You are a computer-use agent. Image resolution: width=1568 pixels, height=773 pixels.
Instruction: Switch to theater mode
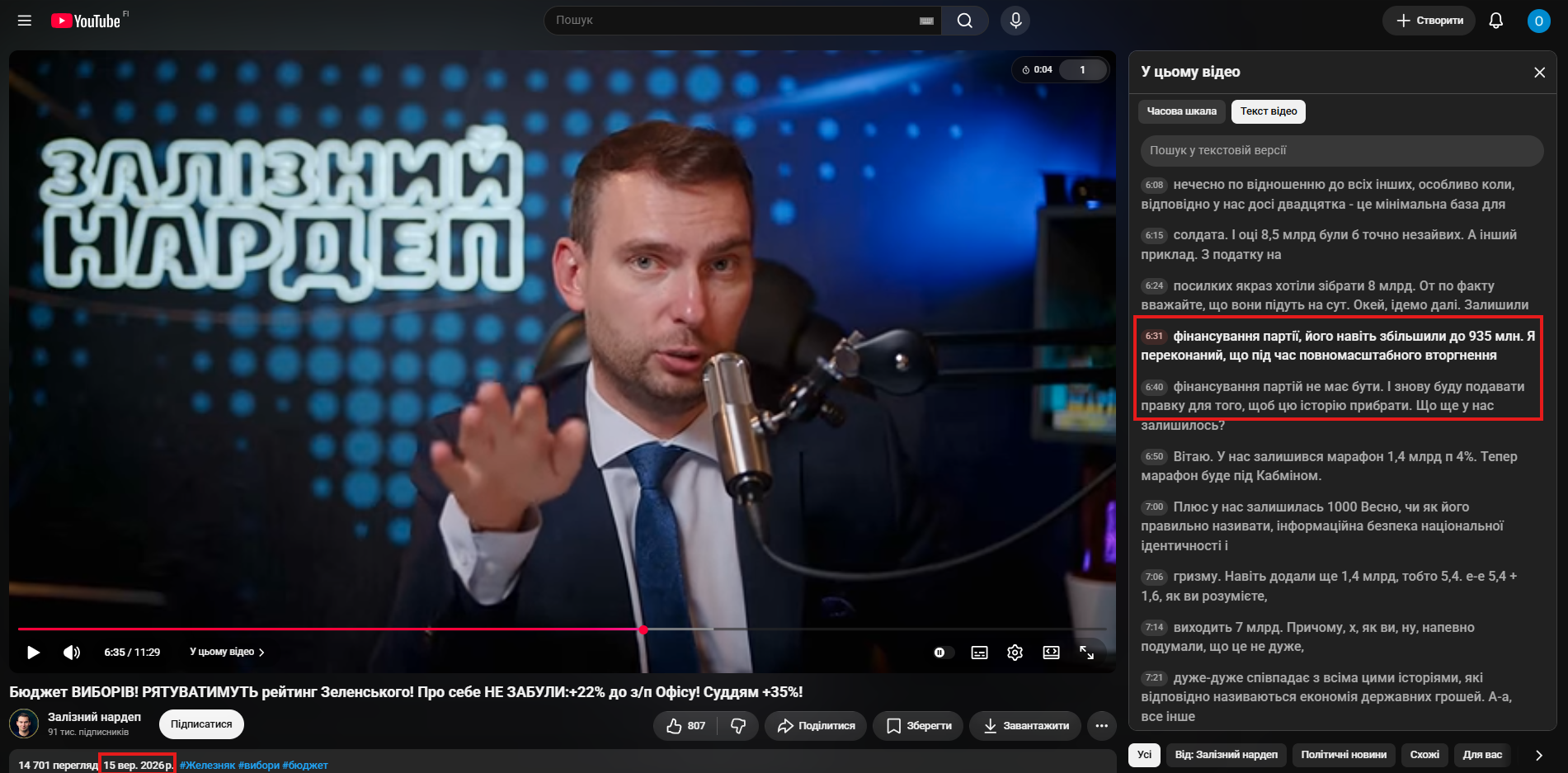pyautogui.click(x=1051, y=653)
